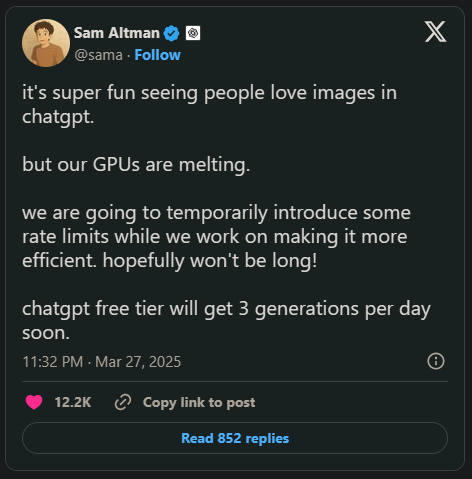Open the @sama handle link
This screenshot has width=472, height=479.
click(x=98, y=55)
